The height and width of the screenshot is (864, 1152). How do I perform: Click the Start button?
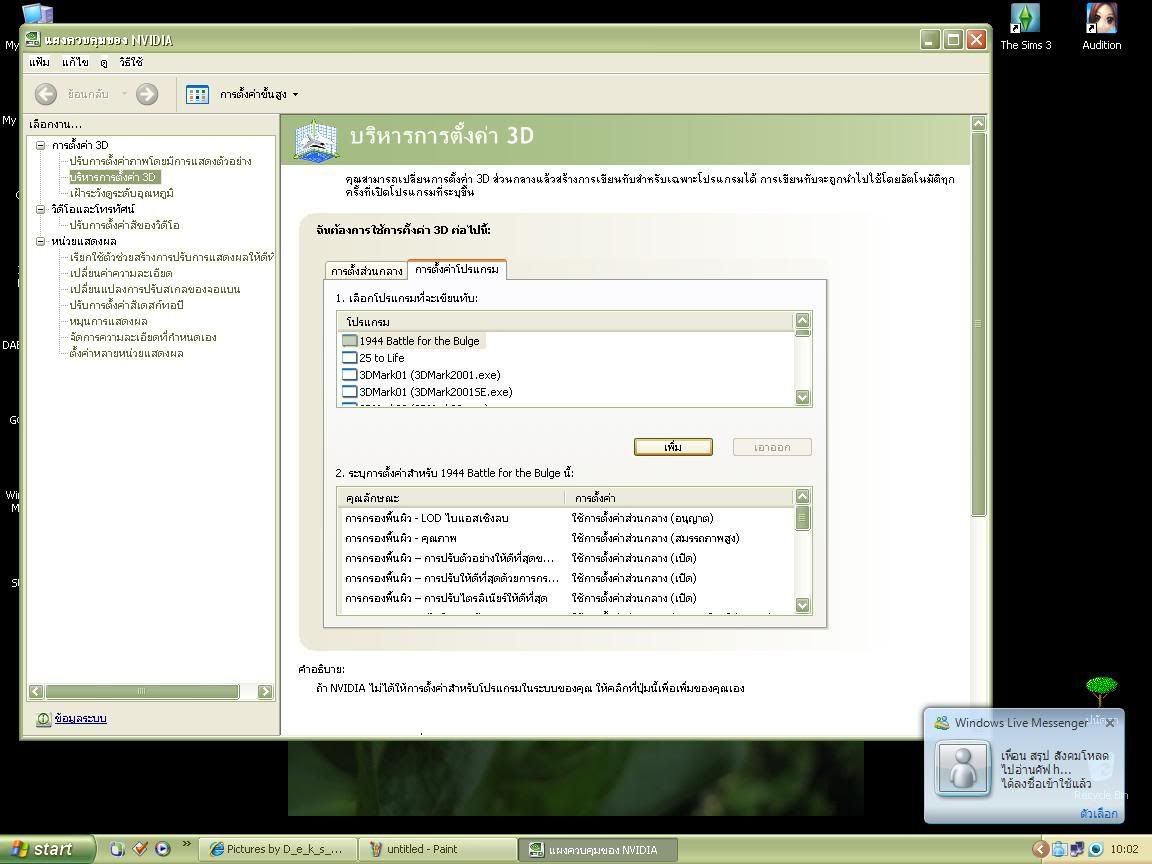[x=46, y=849]
